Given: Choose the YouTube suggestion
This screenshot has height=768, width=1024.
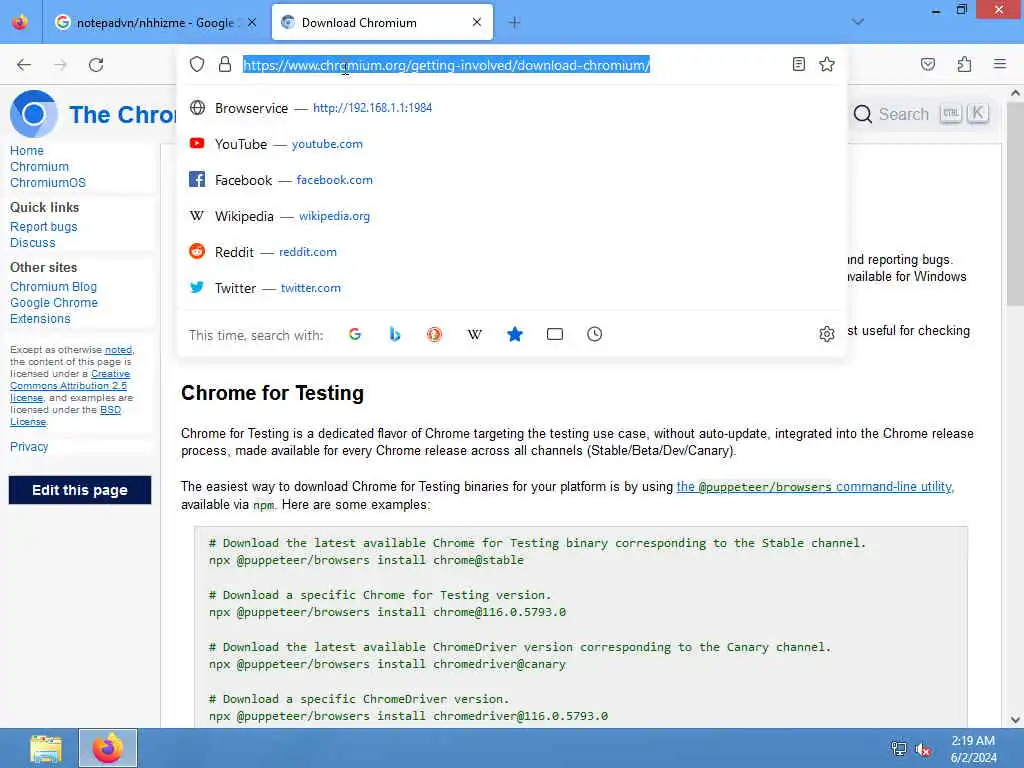Looking at the screenshot, I should [512, 144].
